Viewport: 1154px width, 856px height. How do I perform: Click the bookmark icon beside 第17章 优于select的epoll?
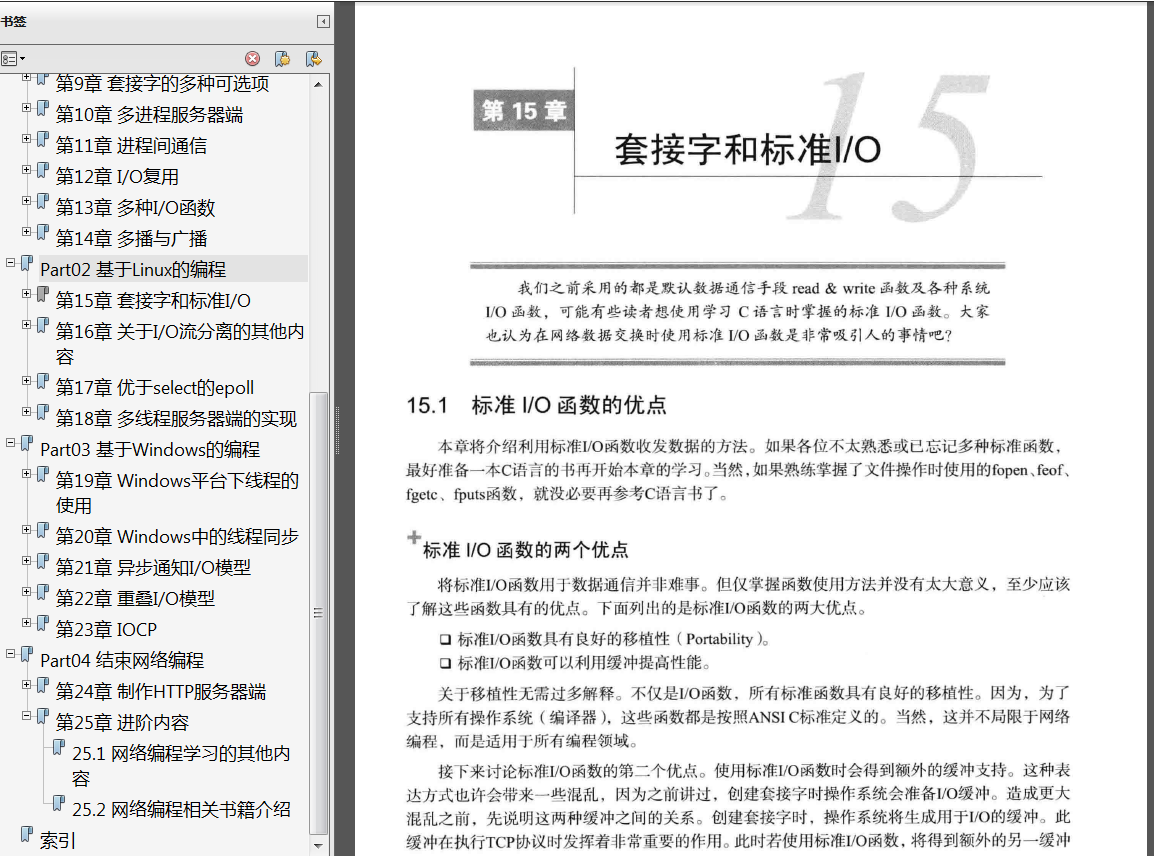click(43, 381)
